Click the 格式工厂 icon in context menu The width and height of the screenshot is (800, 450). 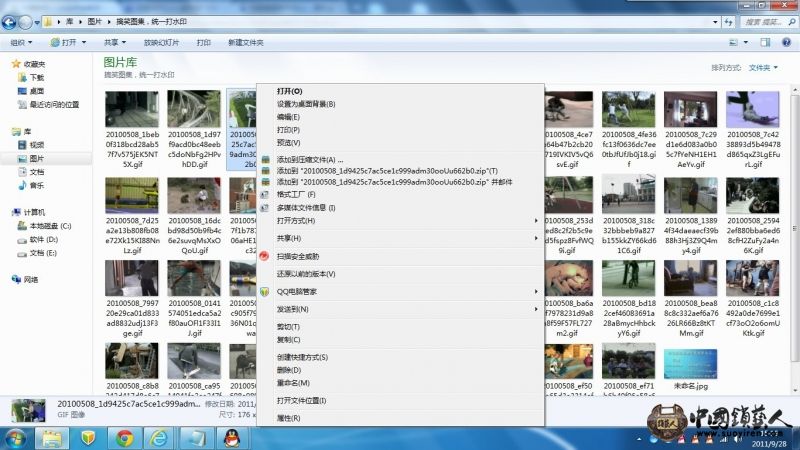pyautogui.click(x=264, y=194)
